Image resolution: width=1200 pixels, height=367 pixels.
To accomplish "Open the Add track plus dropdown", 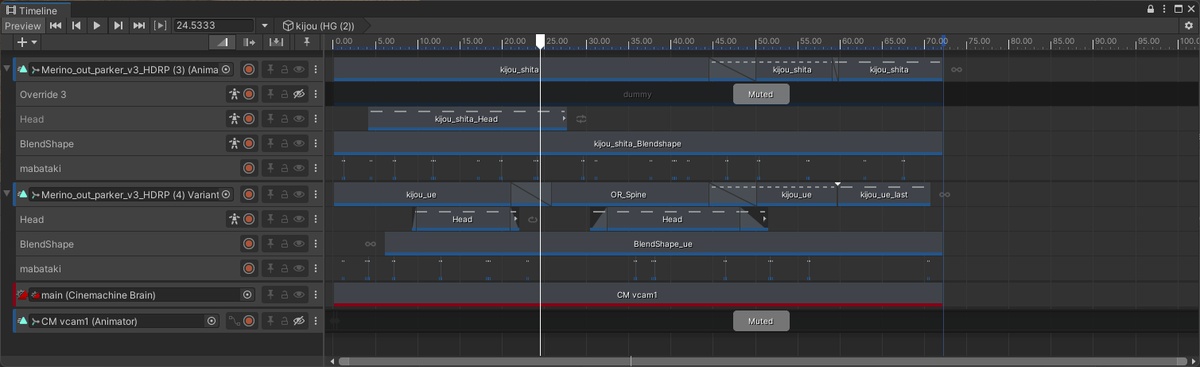I will pyautogui.click(x=27, y=42).
